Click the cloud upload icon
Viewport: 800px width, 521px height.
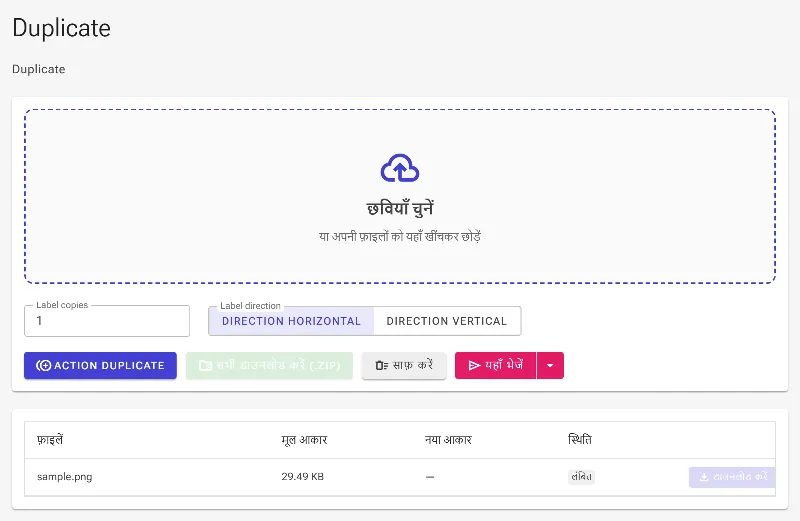[400, 168]
